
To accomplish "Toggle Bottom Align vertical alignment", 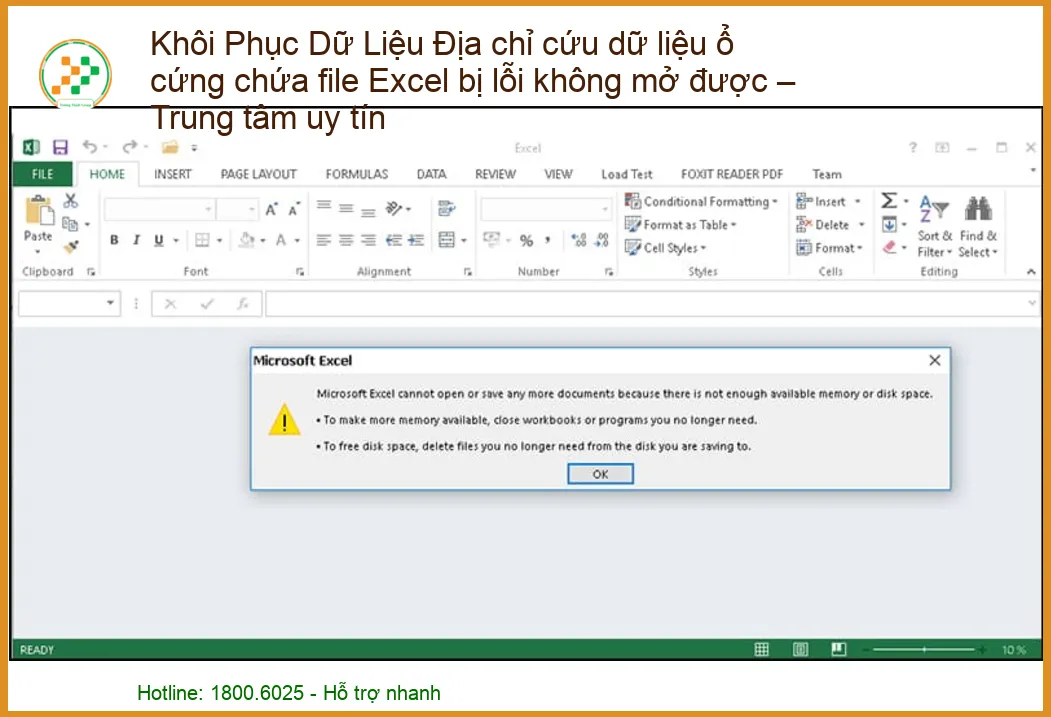I will [x=369, y=212].
